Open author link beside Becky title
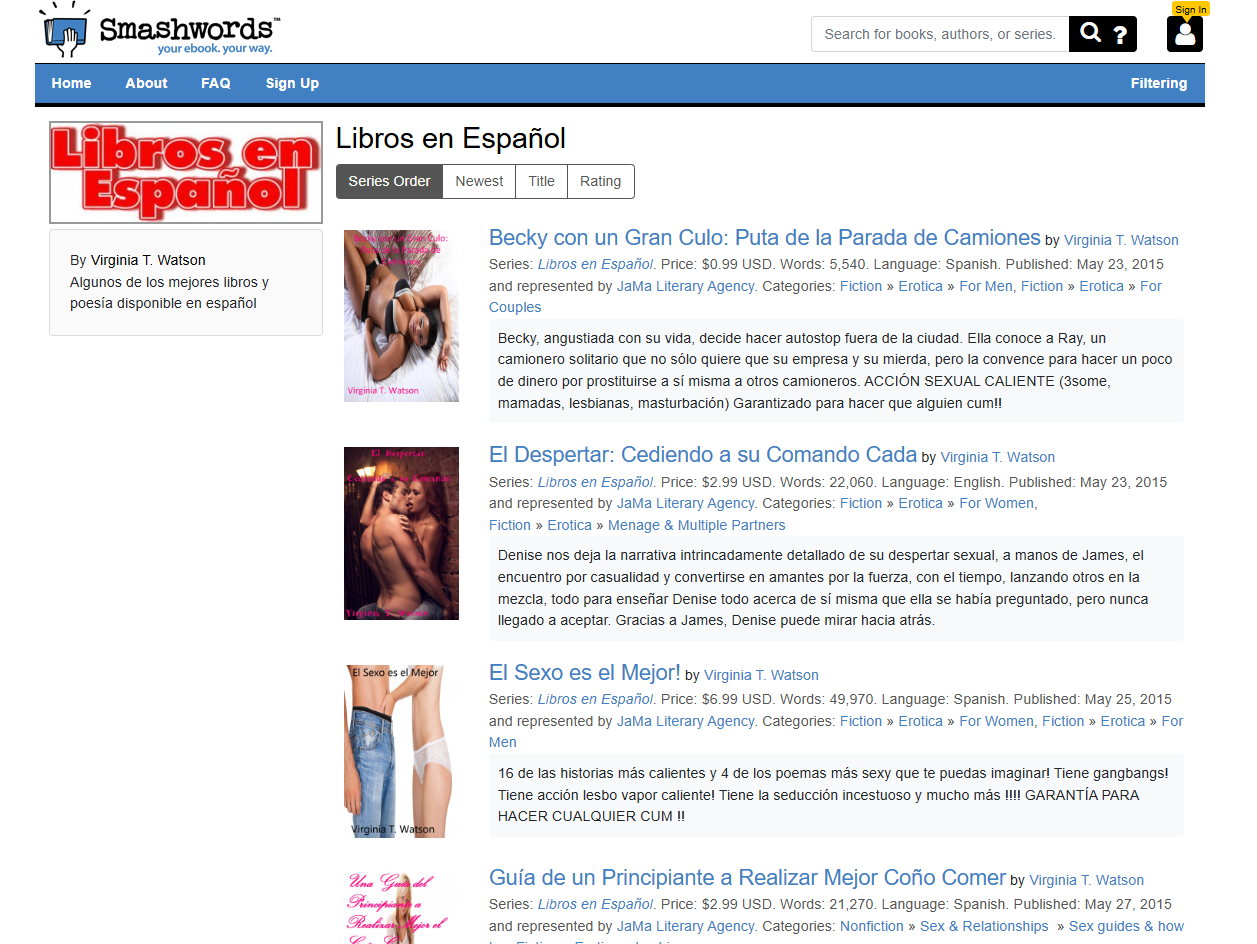 point(1121,240)
